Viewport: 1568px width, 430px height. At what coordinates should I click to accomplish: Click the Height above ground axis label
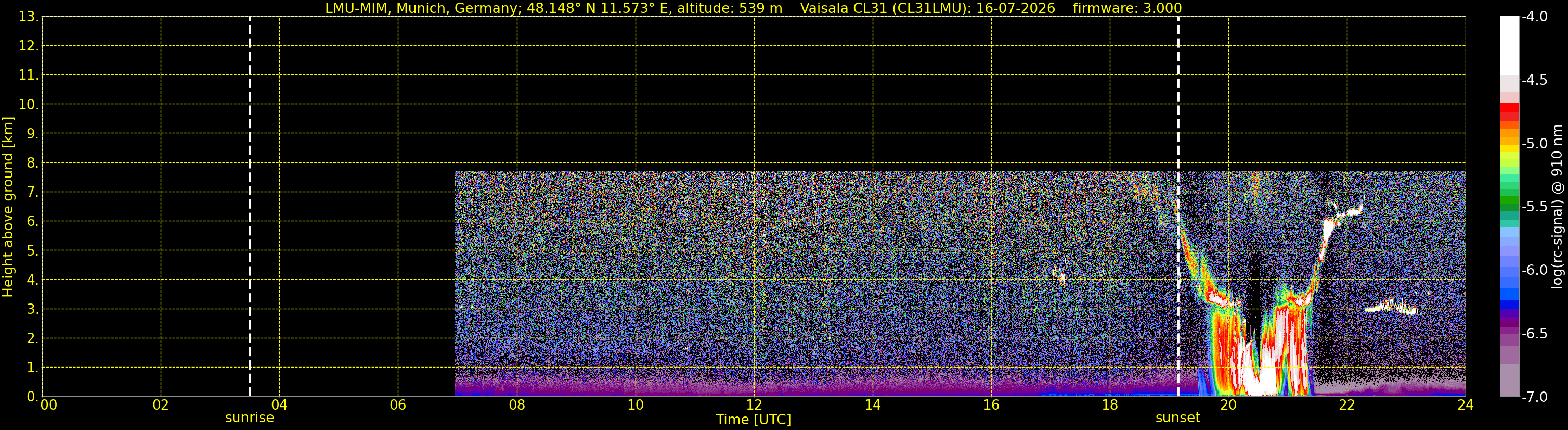(x=8, y=207)
